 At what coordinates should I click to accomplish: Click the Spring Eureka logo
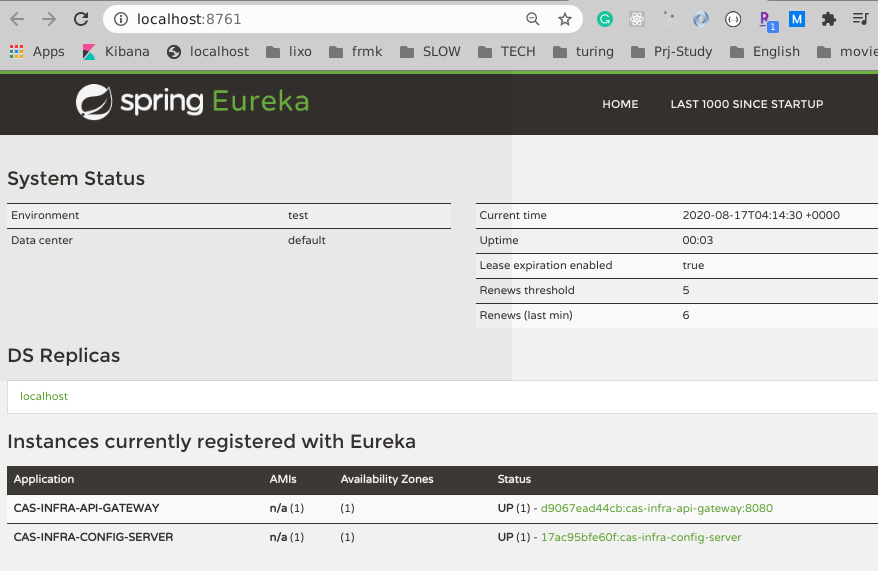(192, 102)
